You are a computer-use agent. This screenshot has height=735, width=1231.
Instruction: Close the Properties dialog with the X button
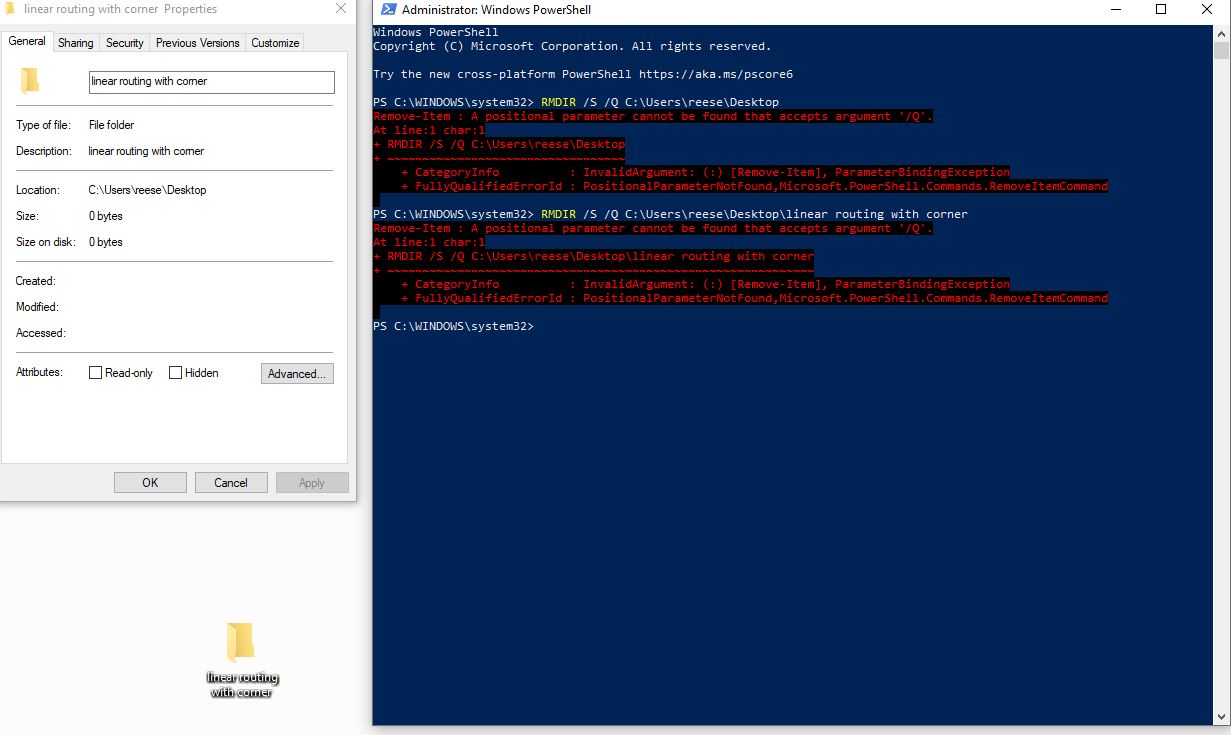[341, 9]
